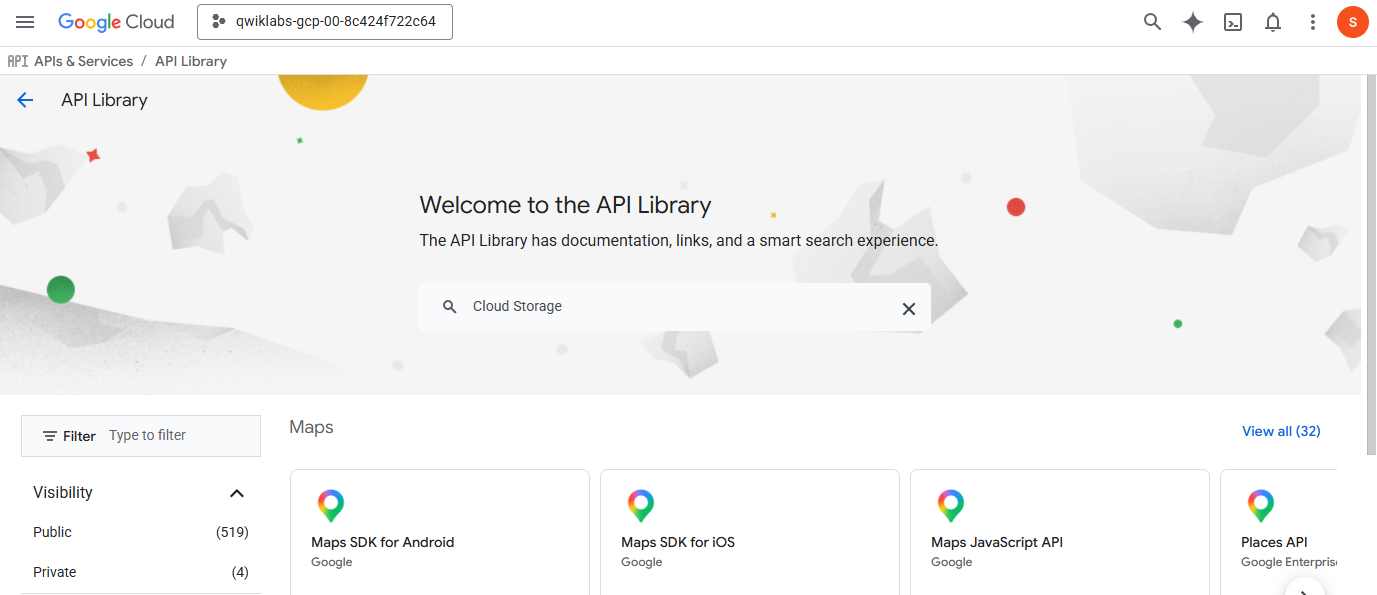Show next Maps cards with arrow

click(1304, 588)
